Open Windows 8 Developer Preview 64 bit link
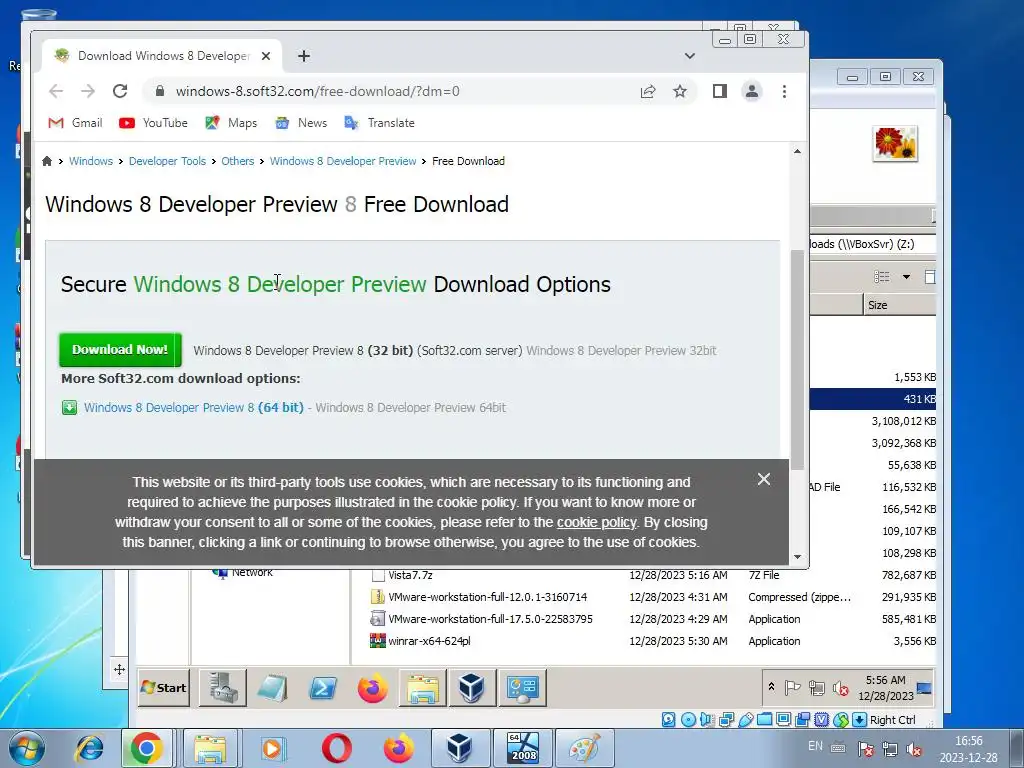Screen dimensions: 1024x768 (x=194, y=408)
